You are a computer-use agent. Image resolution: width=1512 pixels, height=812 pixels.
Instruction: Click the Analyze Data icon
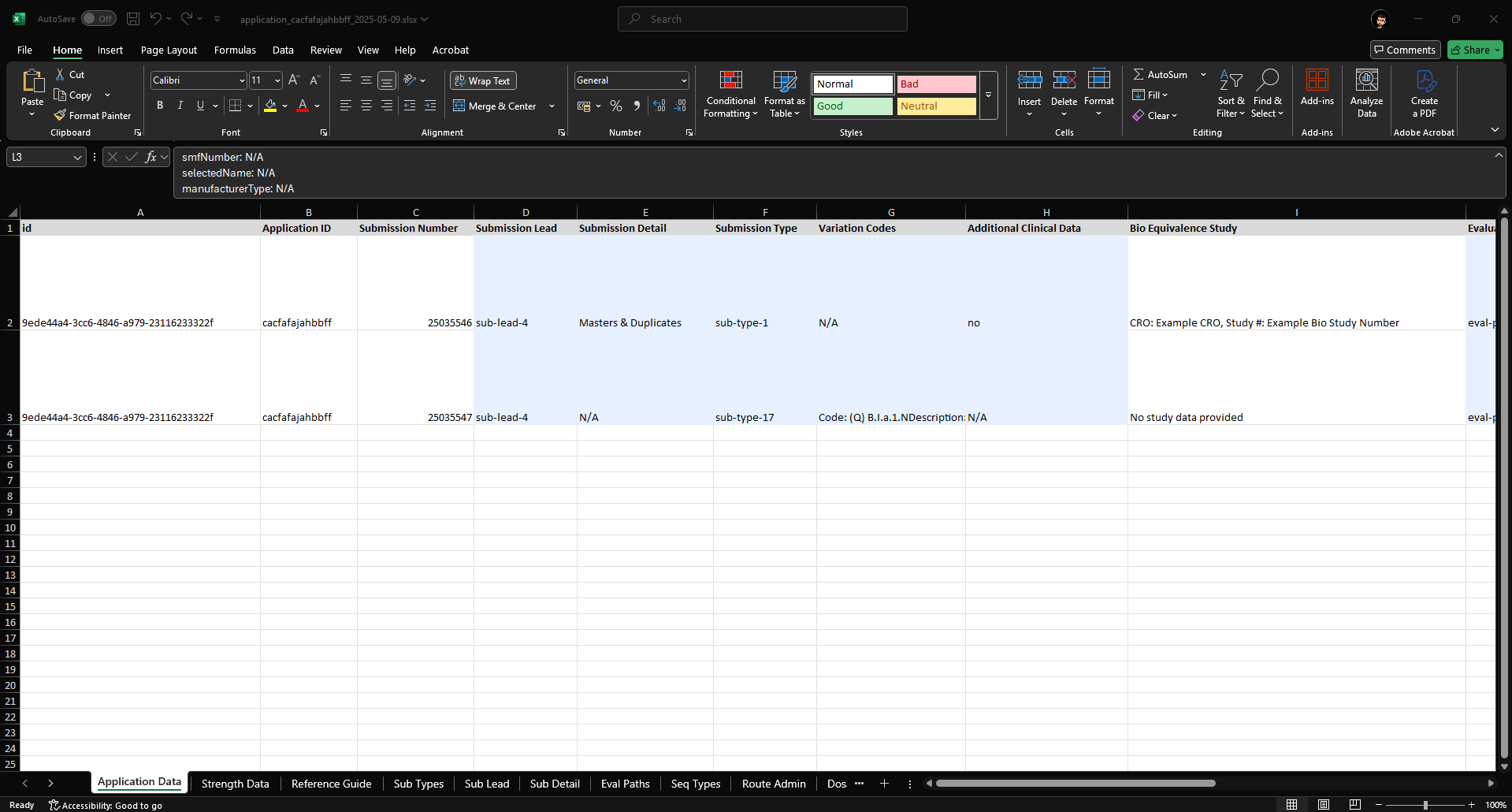coord(1366,80)
